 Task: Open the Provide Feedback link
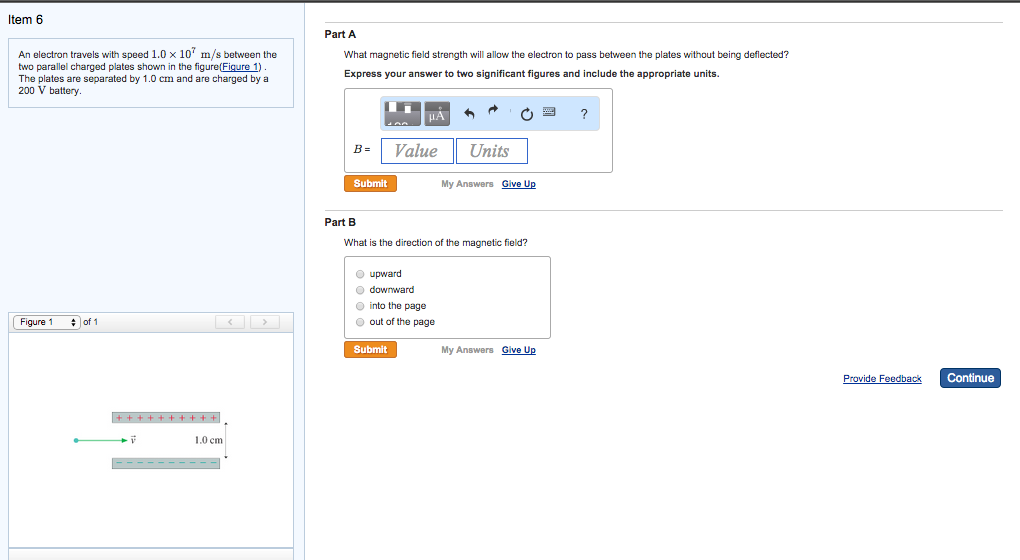pyautogui.click(x=882, y=379)
